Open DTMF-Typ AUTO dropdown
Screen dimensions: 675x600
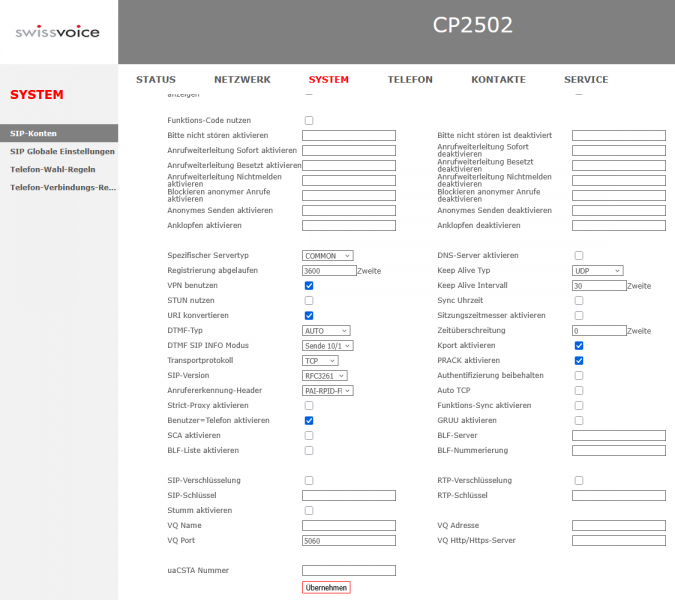(x=326, y=331)
